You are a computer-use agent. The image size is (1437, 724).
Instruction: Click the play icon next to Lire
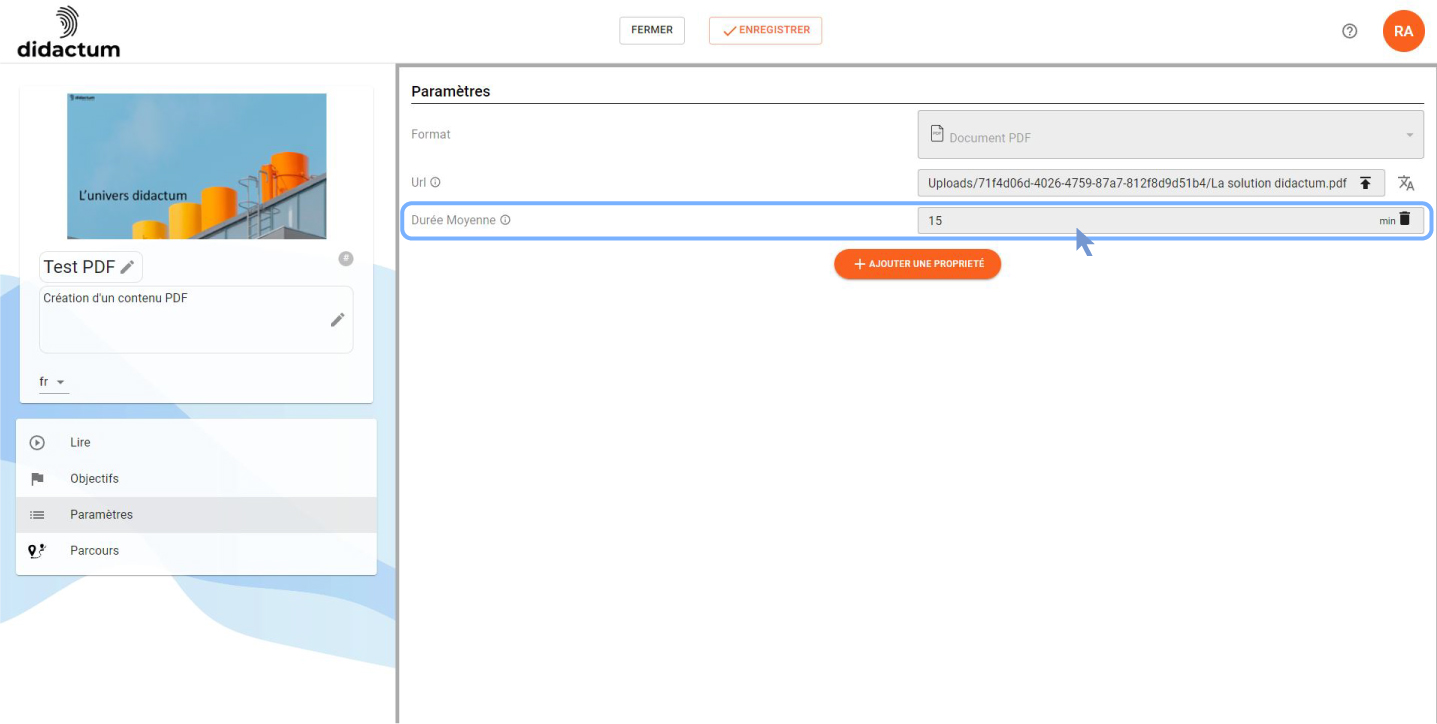point(37,442)
